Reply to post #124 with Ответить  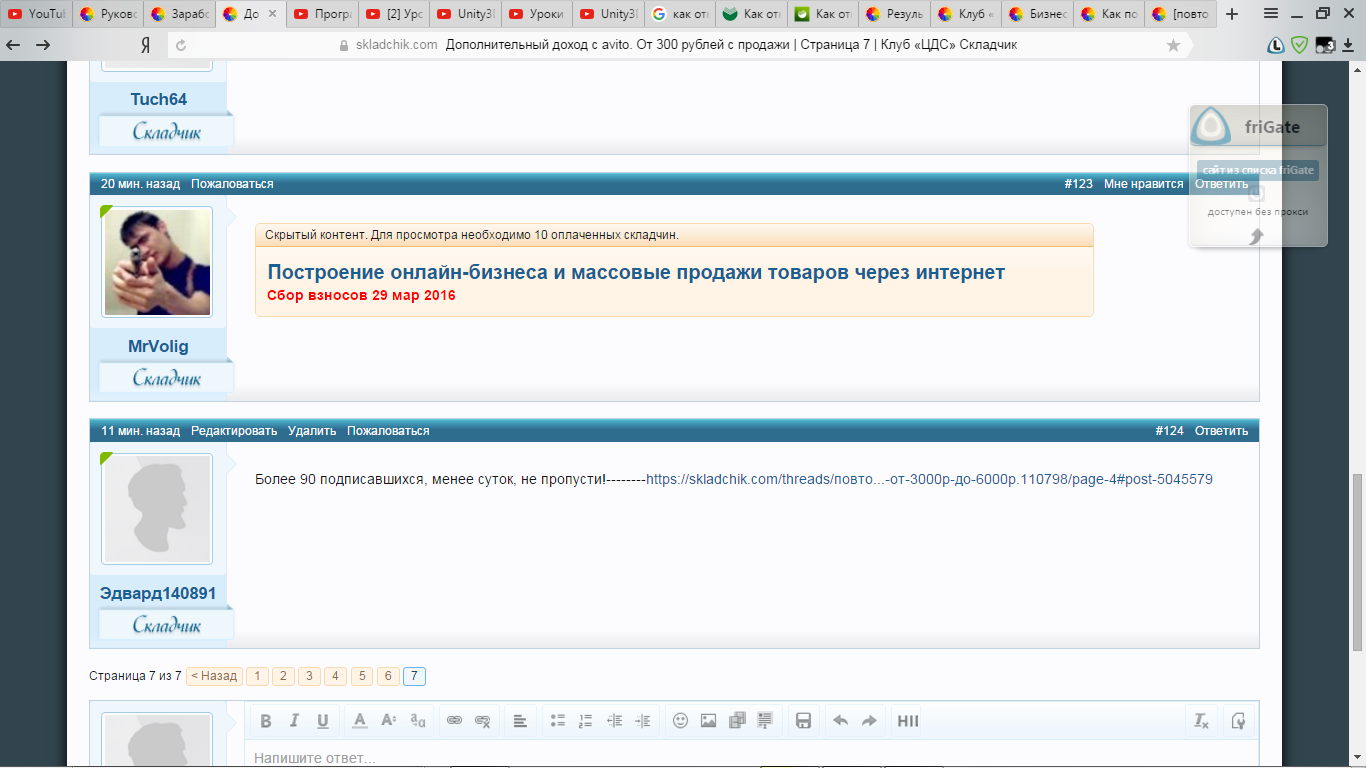(x=1221, y=431)
